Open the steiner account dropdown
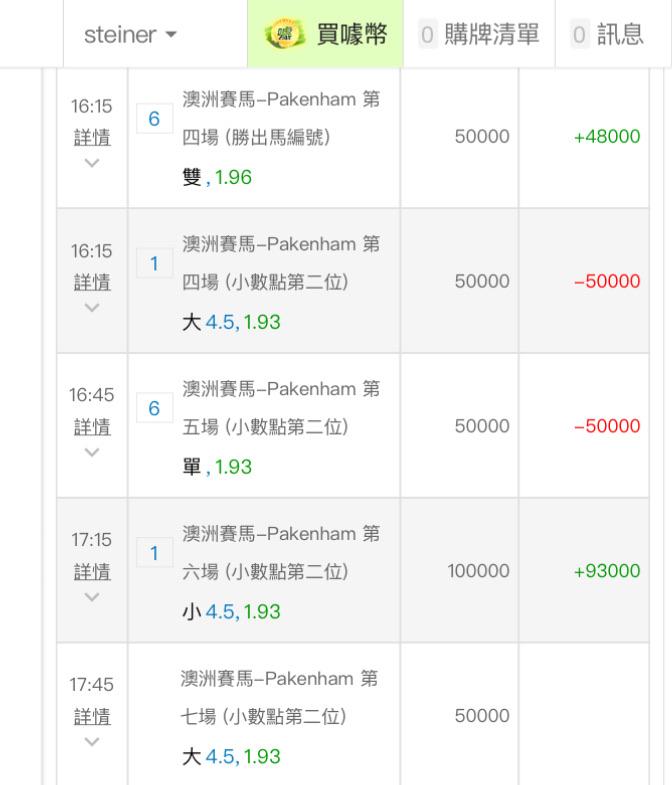 pos(130,35)
